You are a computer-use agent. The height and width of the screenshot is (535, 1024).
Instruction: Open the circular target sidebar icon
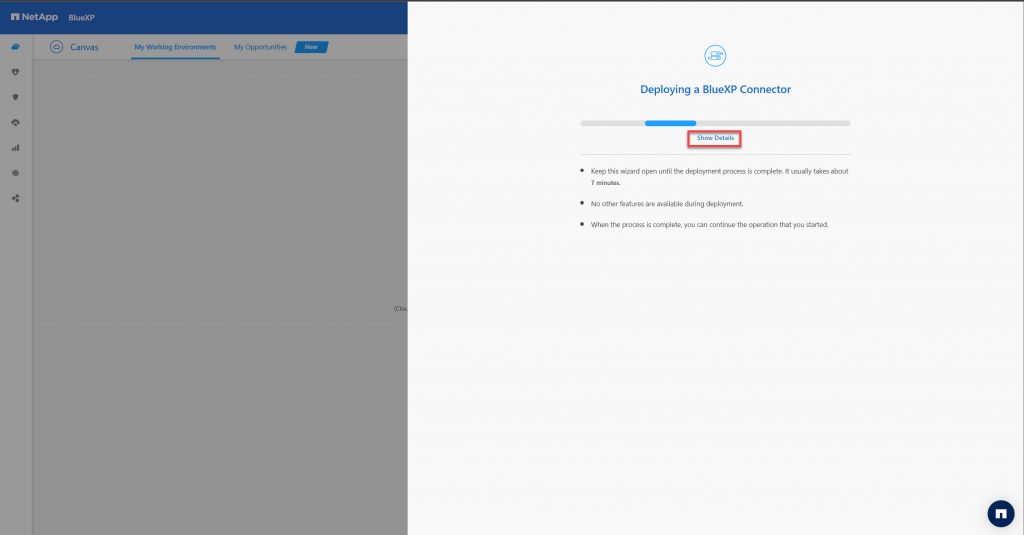pos(16,173)
